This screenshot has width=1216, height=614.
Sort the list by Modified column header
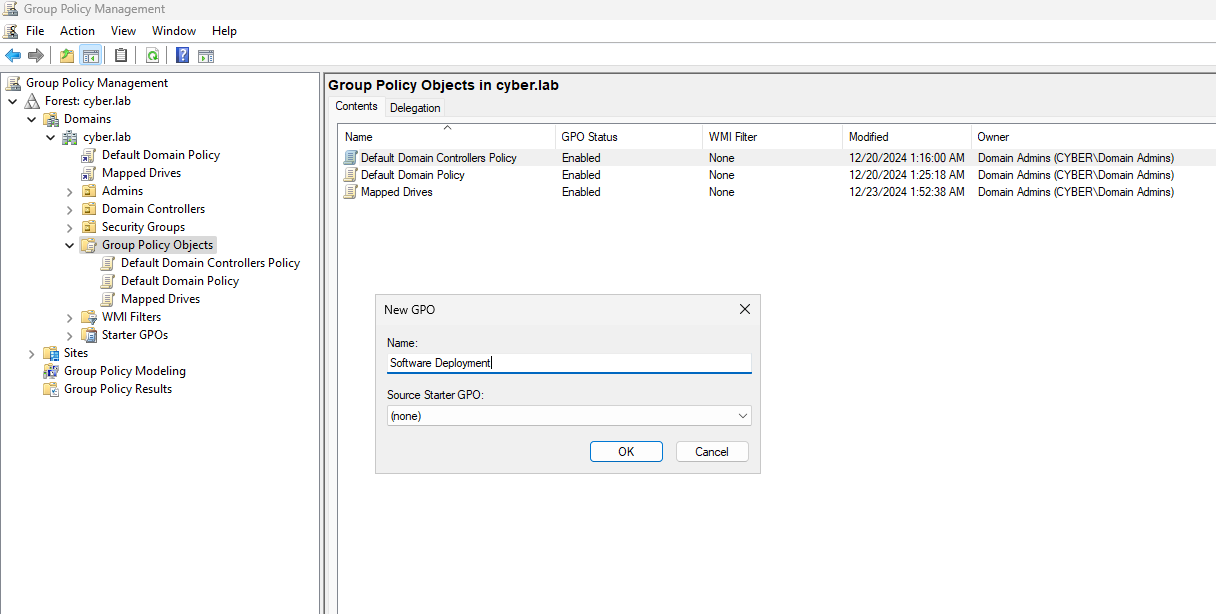[868, 137]
